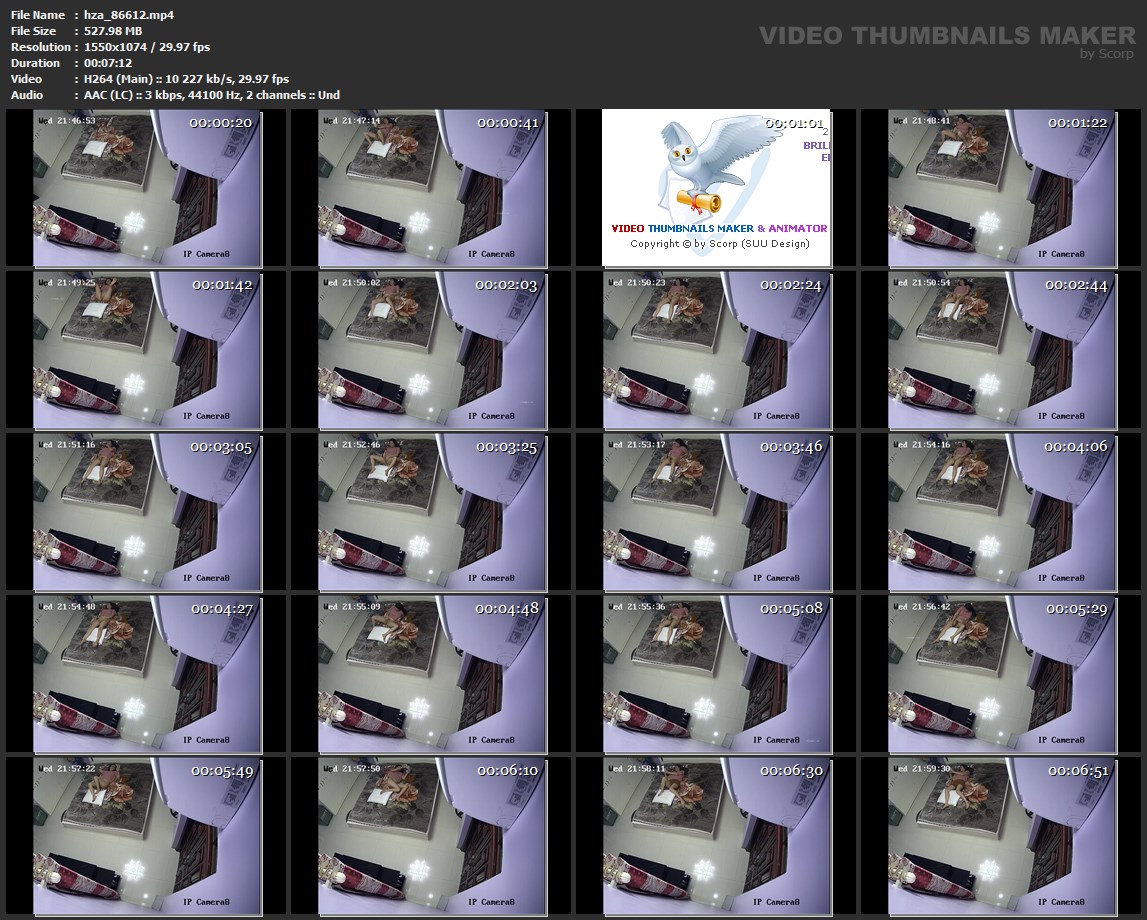Select the frame with time 00:04:48
The width and height of the screenshot is (1147, 920).
(x=432, y=674)
